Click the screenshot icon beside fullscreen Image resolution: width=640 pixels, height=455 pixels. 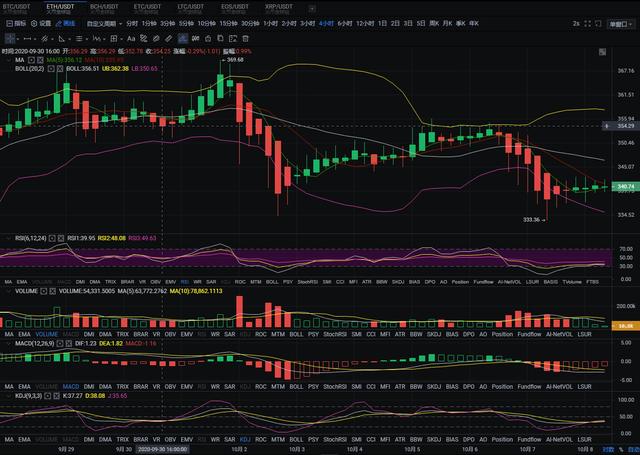coord(598,24)
